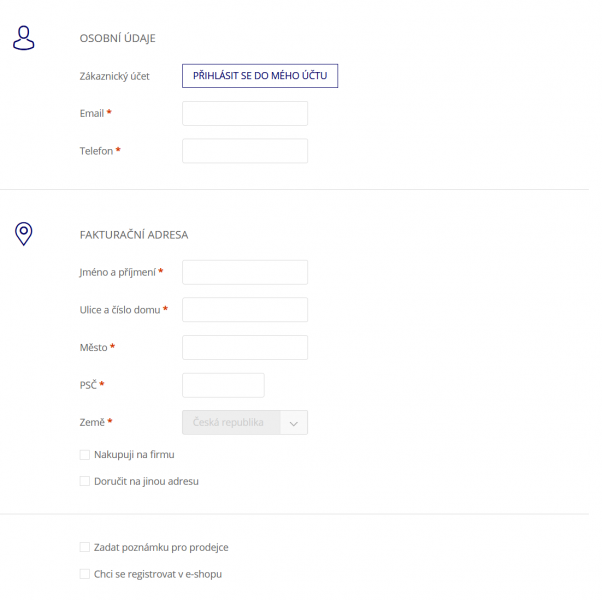602x600 pixels.
Task: Click the map pin icon beside Fakturační adresa
Action: click(23, 233)
